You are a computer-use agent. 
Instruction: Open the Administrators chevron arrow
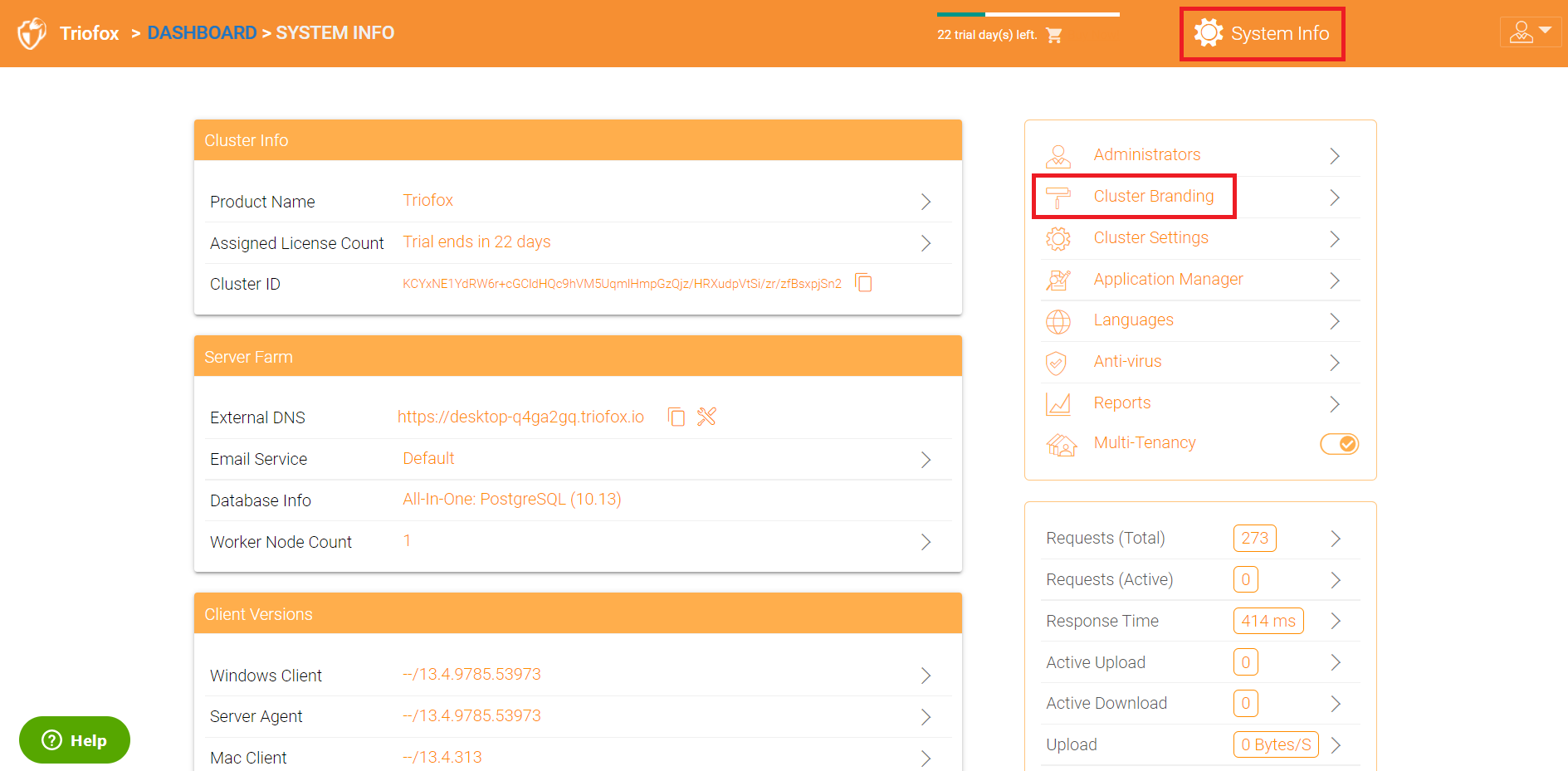1335,156
